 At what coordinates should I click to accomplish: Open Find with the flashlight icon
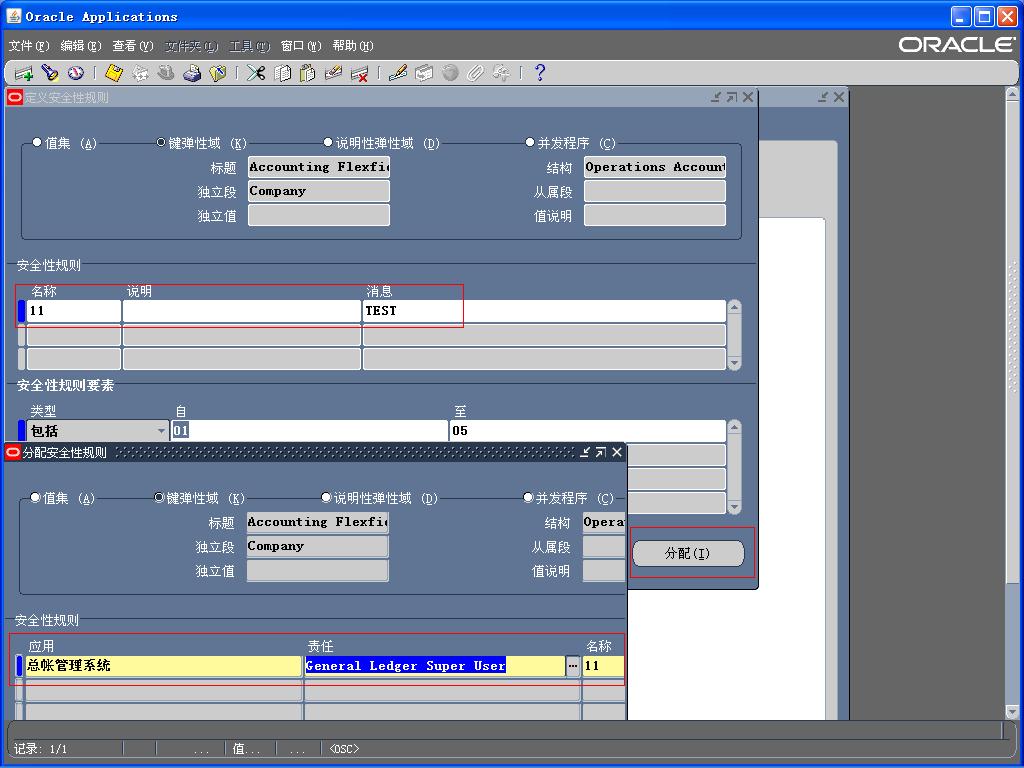tap(50, 73)
